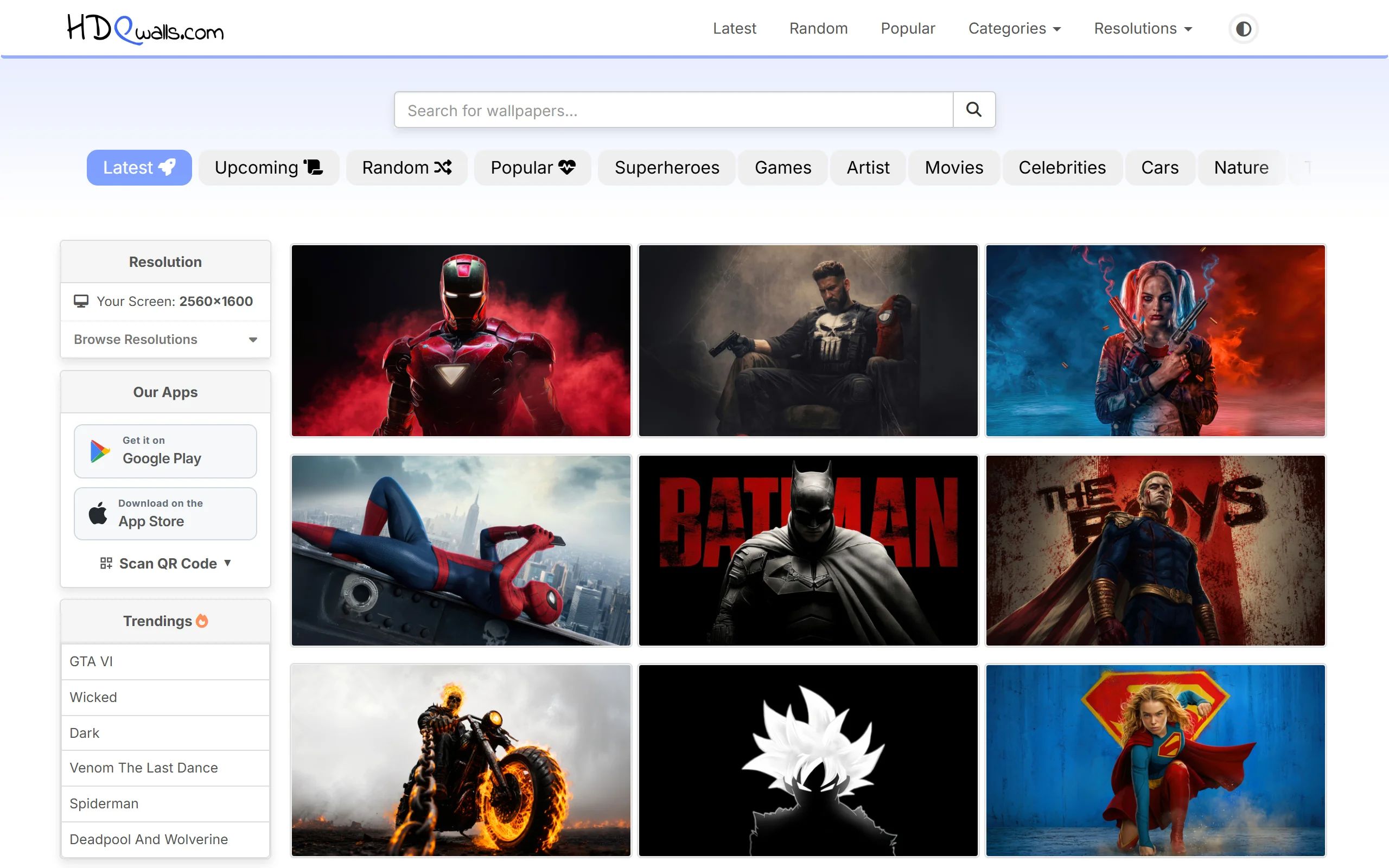Open the Ghost Rider motorcycle wallpaper
This screenshot has width=1389, height=868.
pos(461,761)
